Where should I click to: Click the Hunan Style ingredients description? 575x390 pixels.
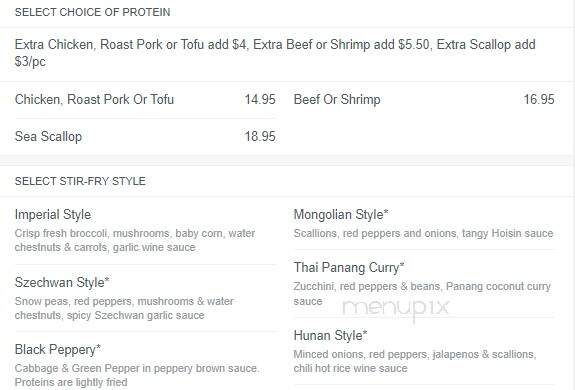click(415, 361)
